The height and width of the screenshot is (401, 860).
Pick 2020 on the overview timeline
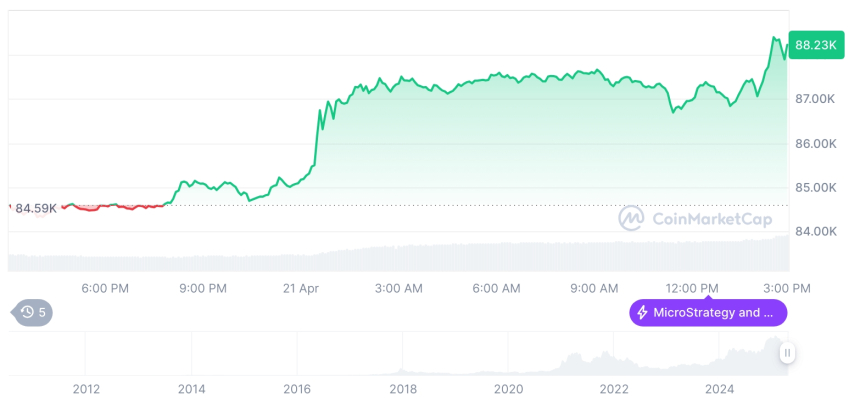point(509,389)
